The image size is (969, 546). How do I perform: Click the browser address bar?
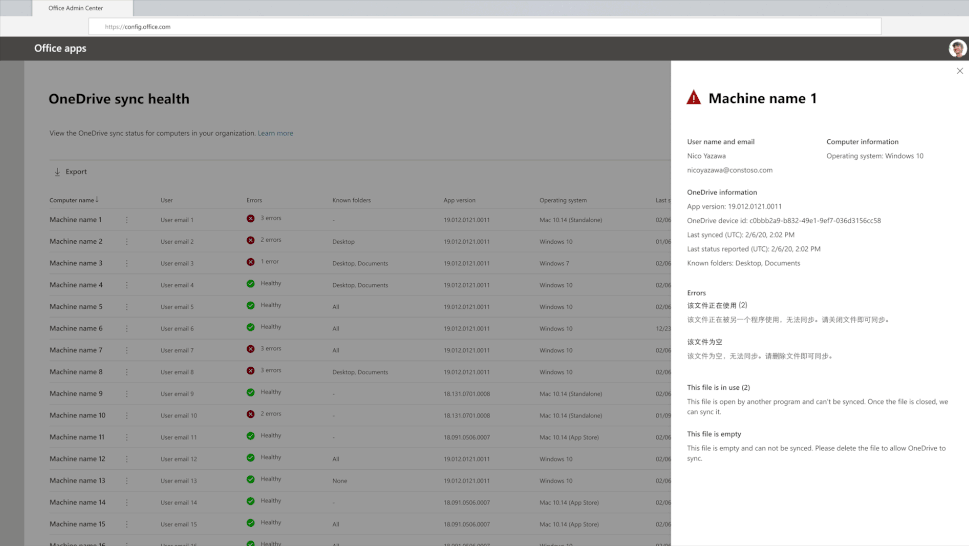480,27
